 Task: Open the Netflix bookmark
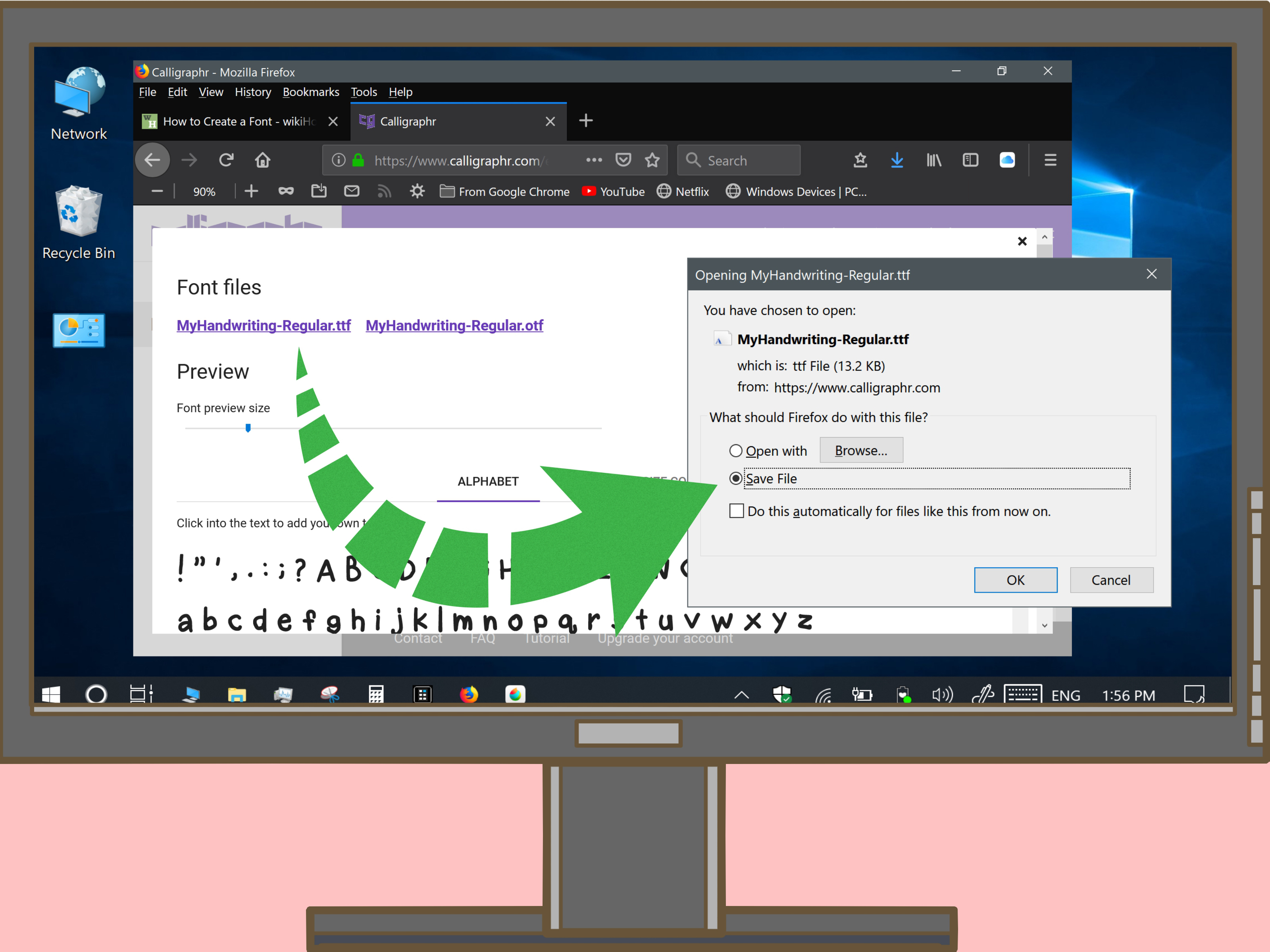683,192
